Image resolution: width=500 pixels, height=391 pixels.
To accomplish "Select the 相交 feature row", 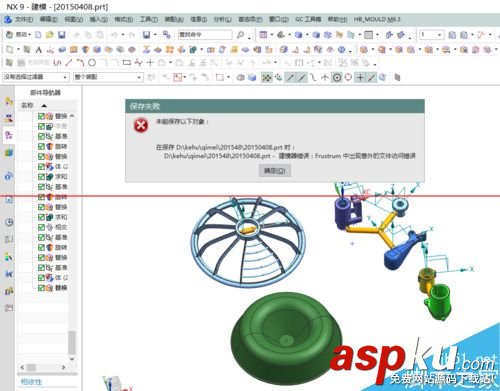I will (x=53, y=227).
